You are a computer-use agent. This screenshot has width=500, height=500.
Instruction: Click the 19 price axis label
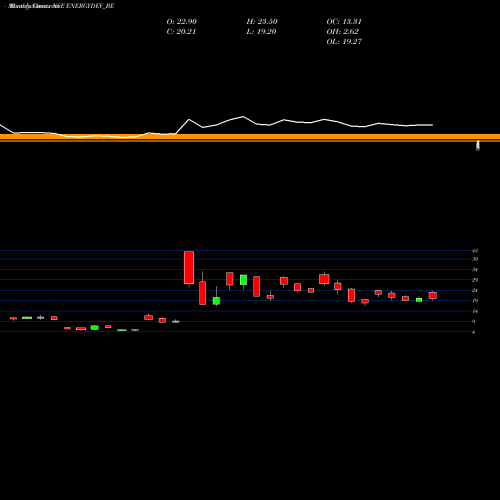(475, 301)
